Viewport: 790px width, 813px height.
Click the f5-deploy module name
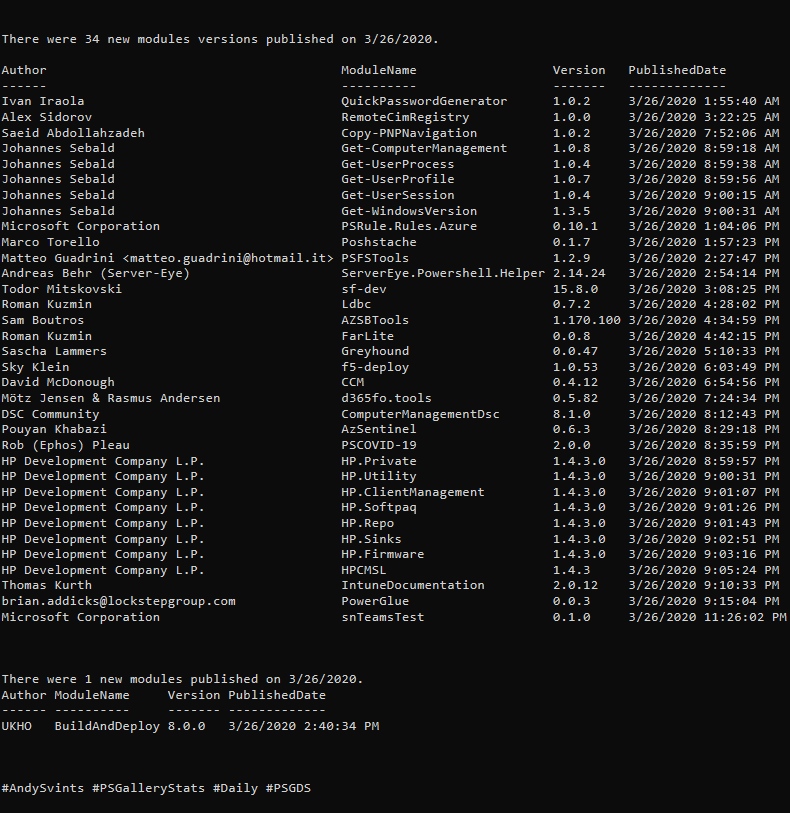tap(375, 367)
